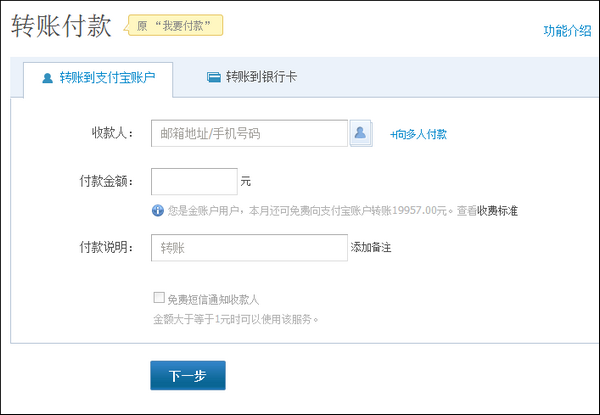
Task: Focus the 付款金额 amount input field
Action: pyautogui.click(x=194, y=181)
